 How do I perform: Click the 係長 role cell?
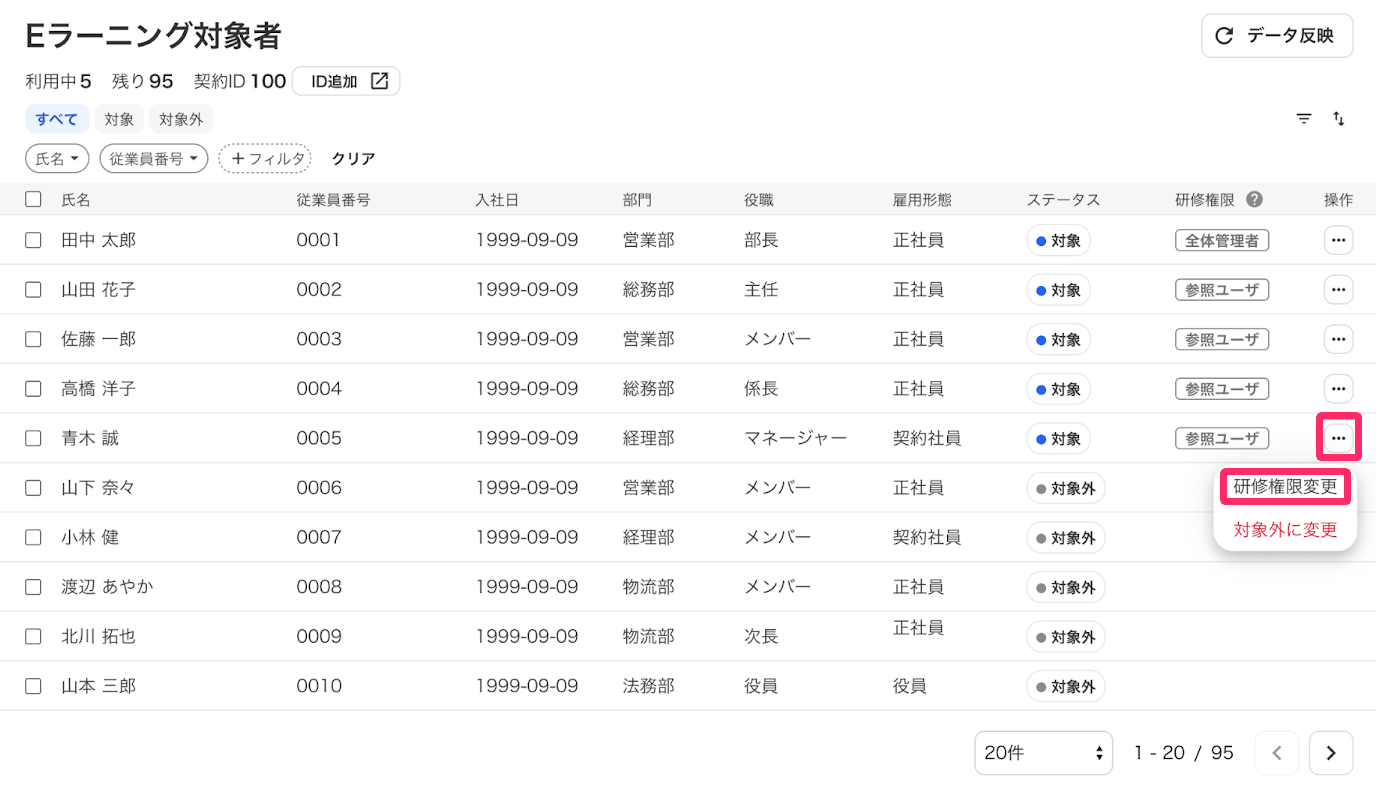(762, 389)
